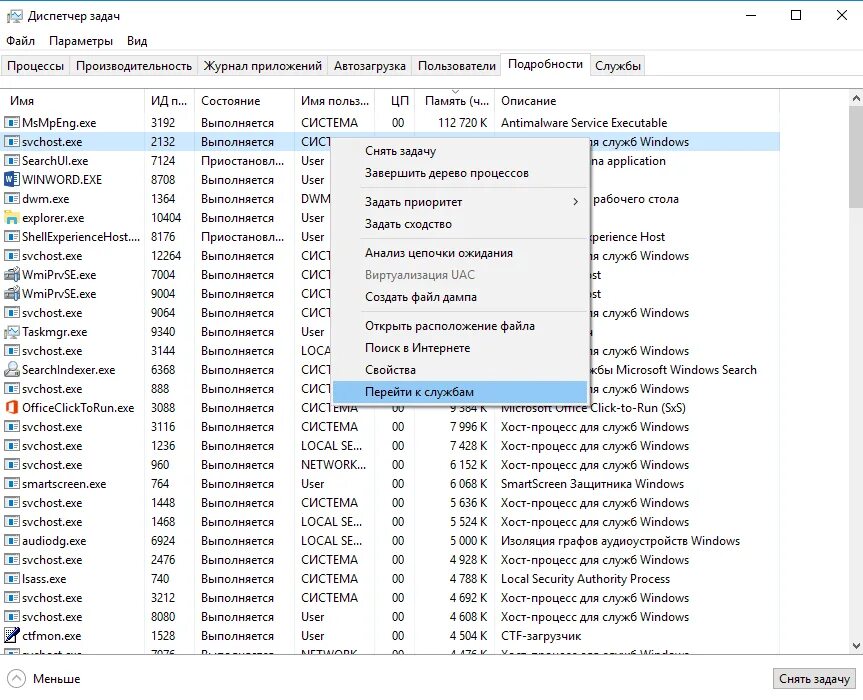Select the Подробности tab
Image resolution: width=863 pixels, height=700 pixels.
tap(545, 64)
